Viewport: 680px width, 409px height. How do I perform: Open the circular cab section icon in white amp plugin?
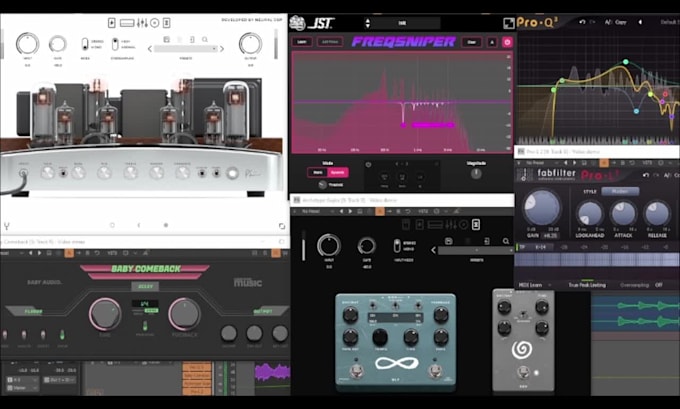point(154,23)
